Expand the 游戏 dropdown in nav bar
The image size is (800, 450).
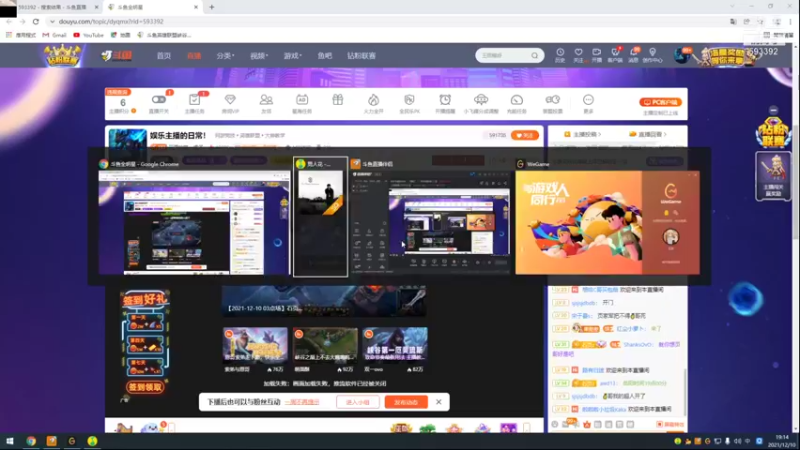pyautogui.click(x=292, y=56)
